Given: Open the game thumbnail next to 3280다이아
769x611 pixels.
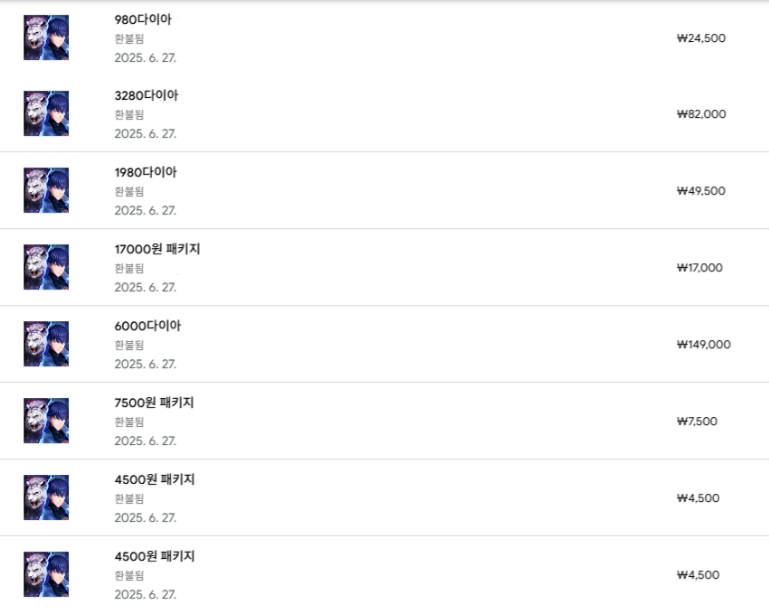Looking at the screenshot, I should 46,114.
